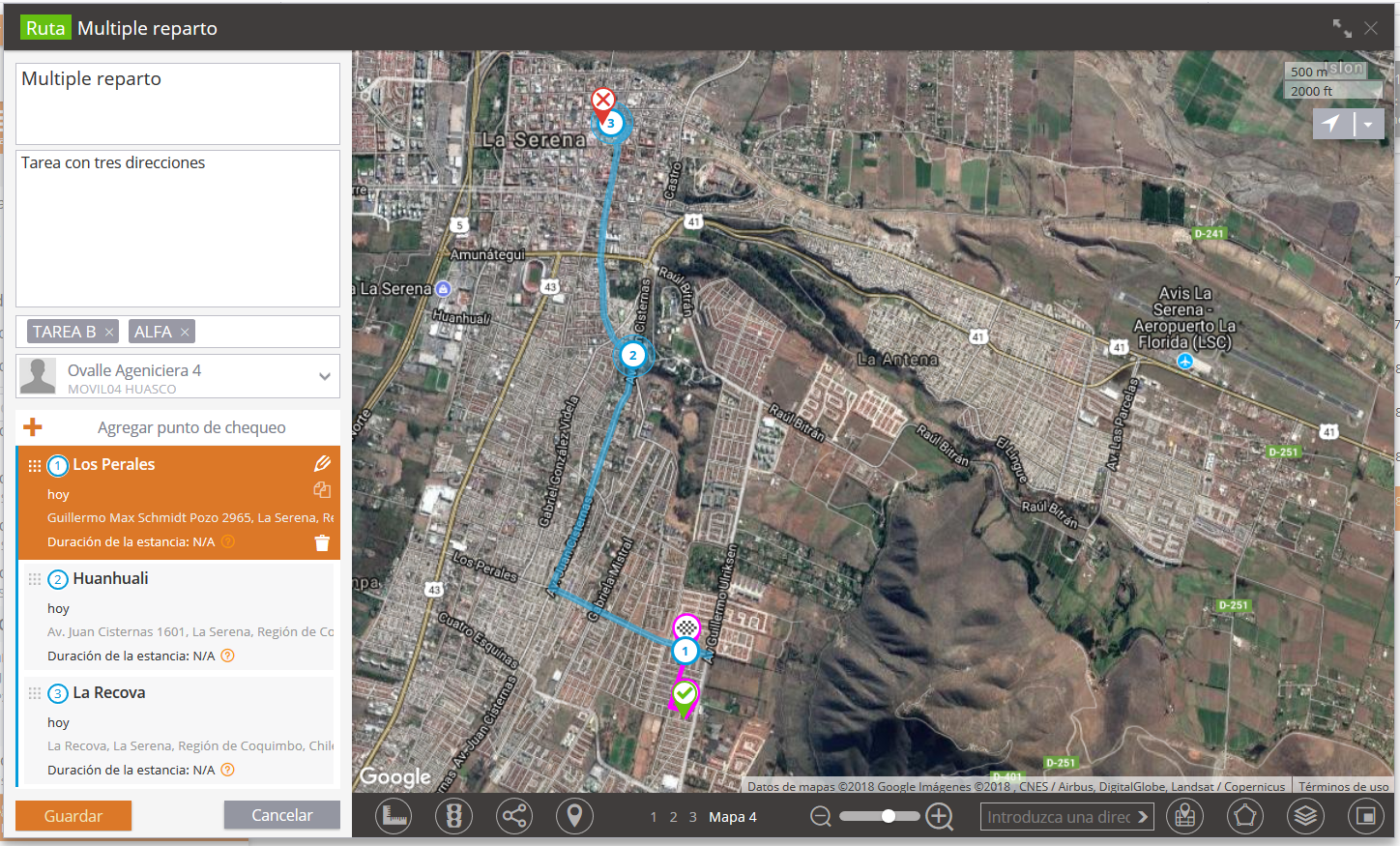Click the navigation arrow locate button on map
This screenshot has width=1400, height=846.
(1332, 124)
